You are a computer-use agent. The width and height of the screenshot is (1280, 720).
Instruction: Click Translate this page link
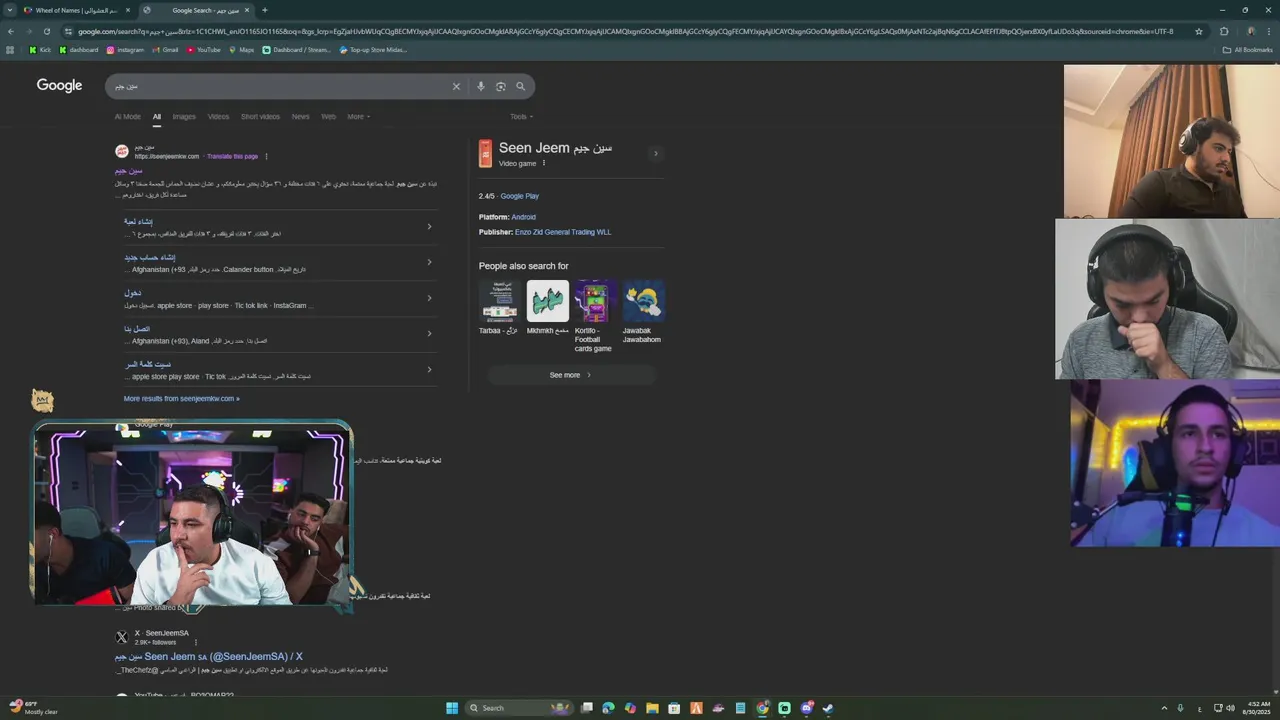[232, 156]
